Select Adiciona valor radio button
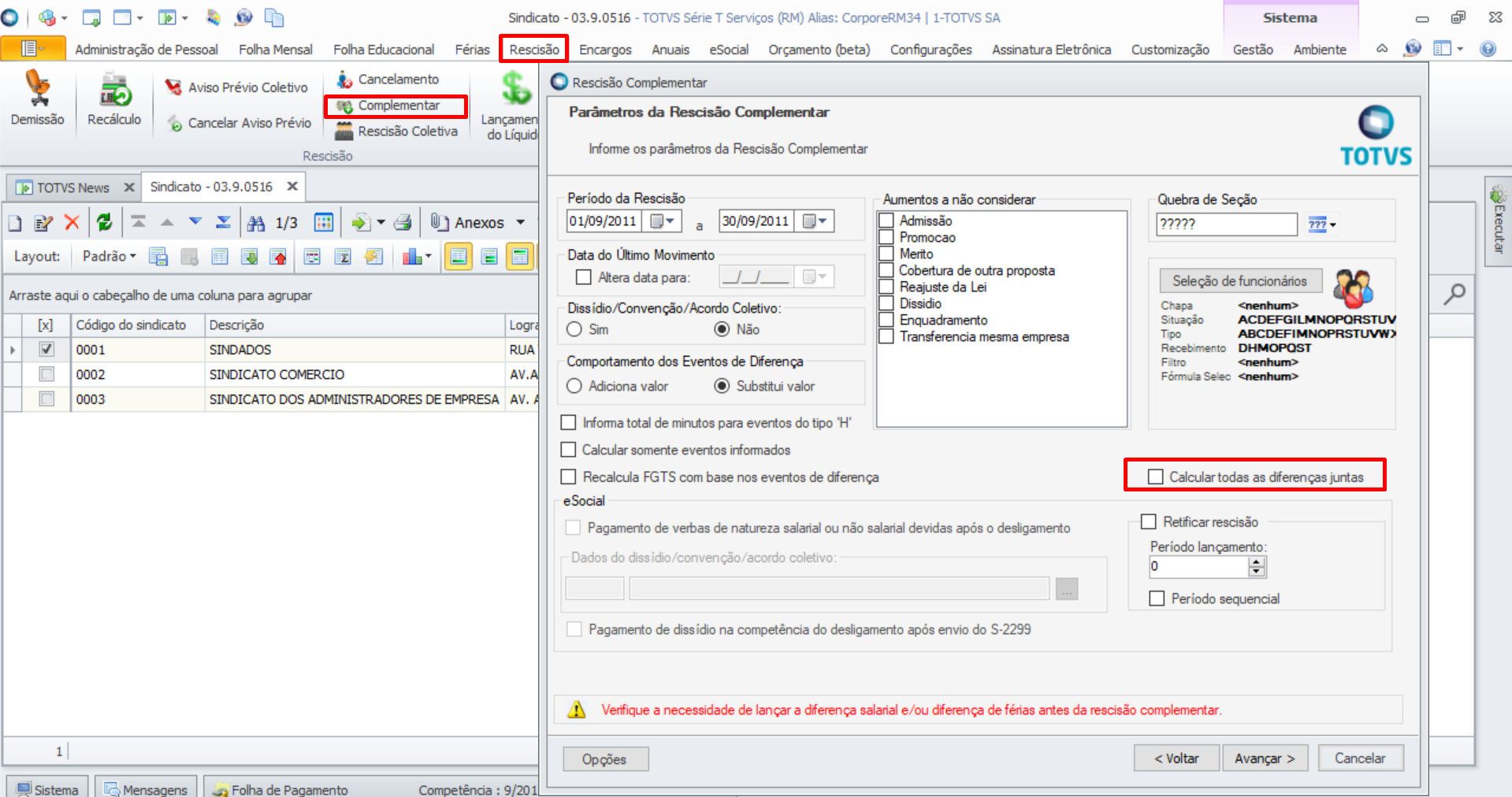 point(574,386)
